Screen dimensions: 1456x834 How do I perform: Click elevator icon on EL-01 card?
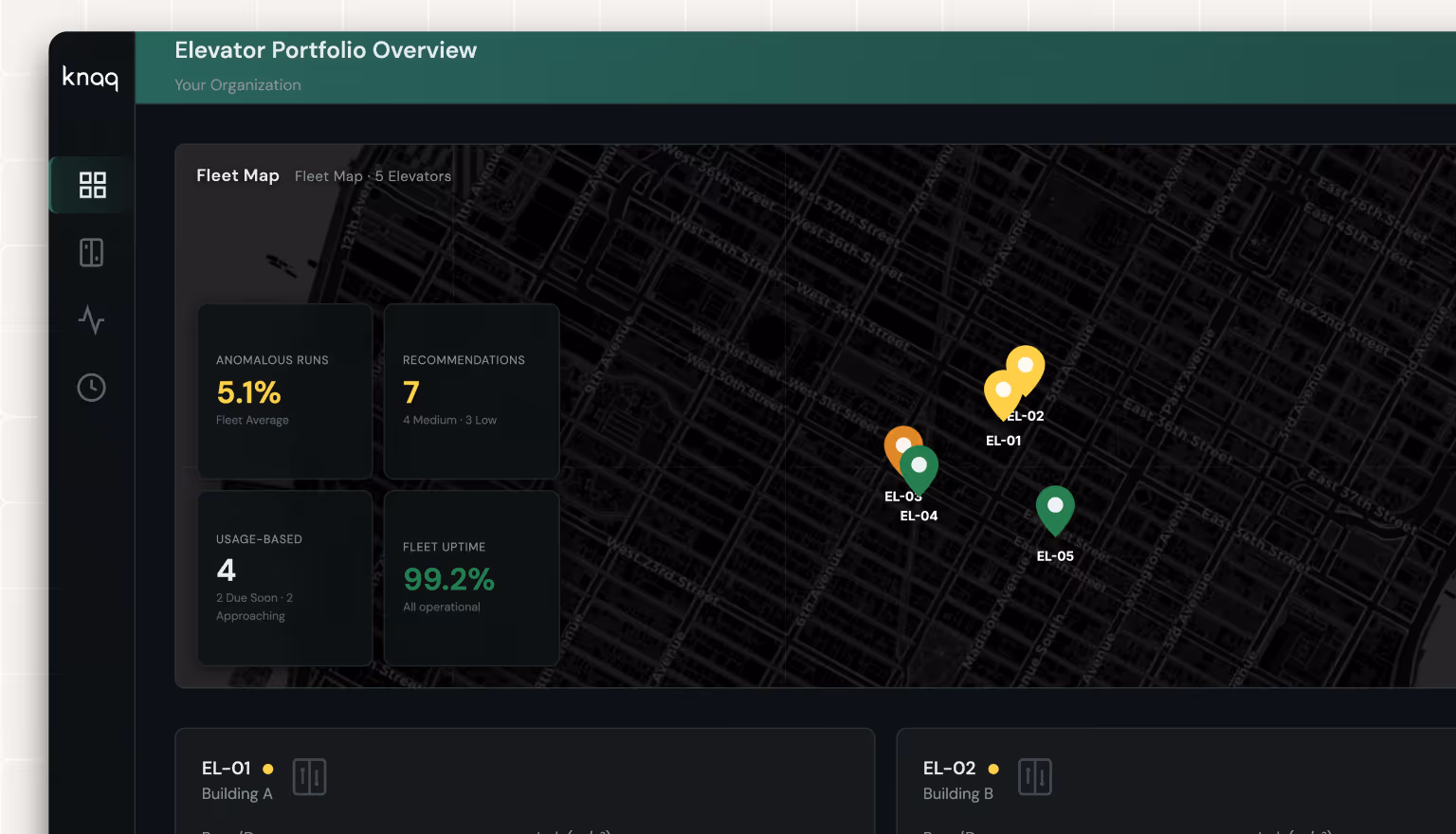(309, 777)
